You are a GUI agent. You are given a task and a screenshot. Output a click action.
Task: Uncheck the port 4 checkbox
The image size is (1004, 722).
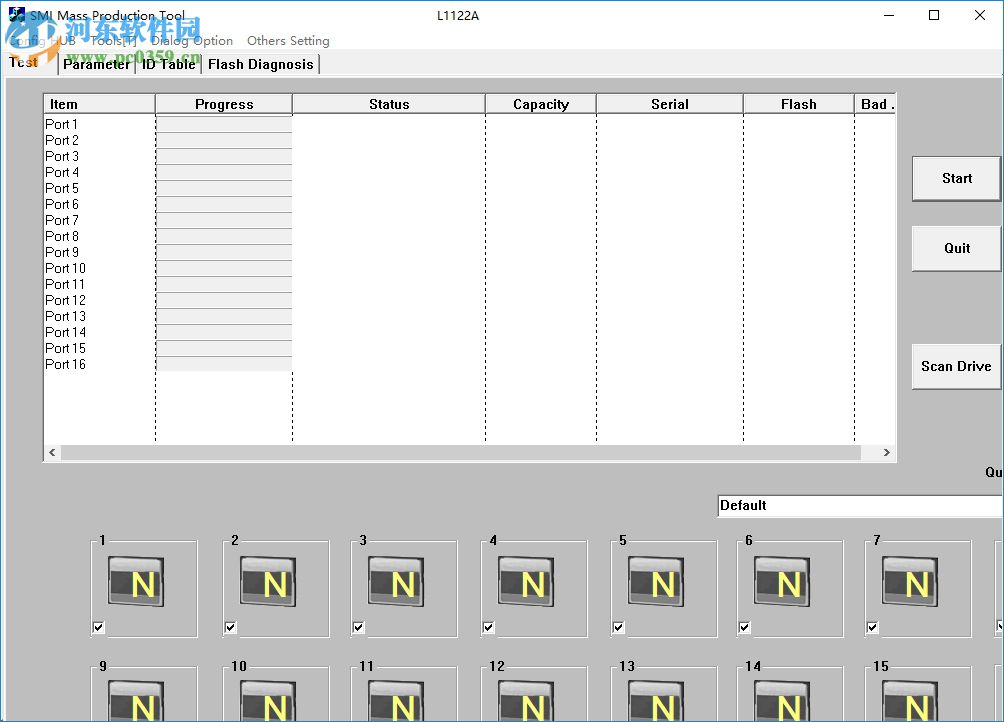click(x=489, y=627)
